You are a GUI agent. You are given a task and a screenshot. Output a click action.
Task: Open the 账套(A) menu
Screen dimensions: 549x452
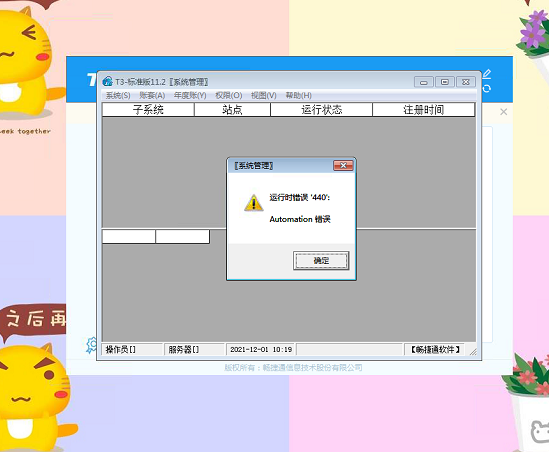152,95
